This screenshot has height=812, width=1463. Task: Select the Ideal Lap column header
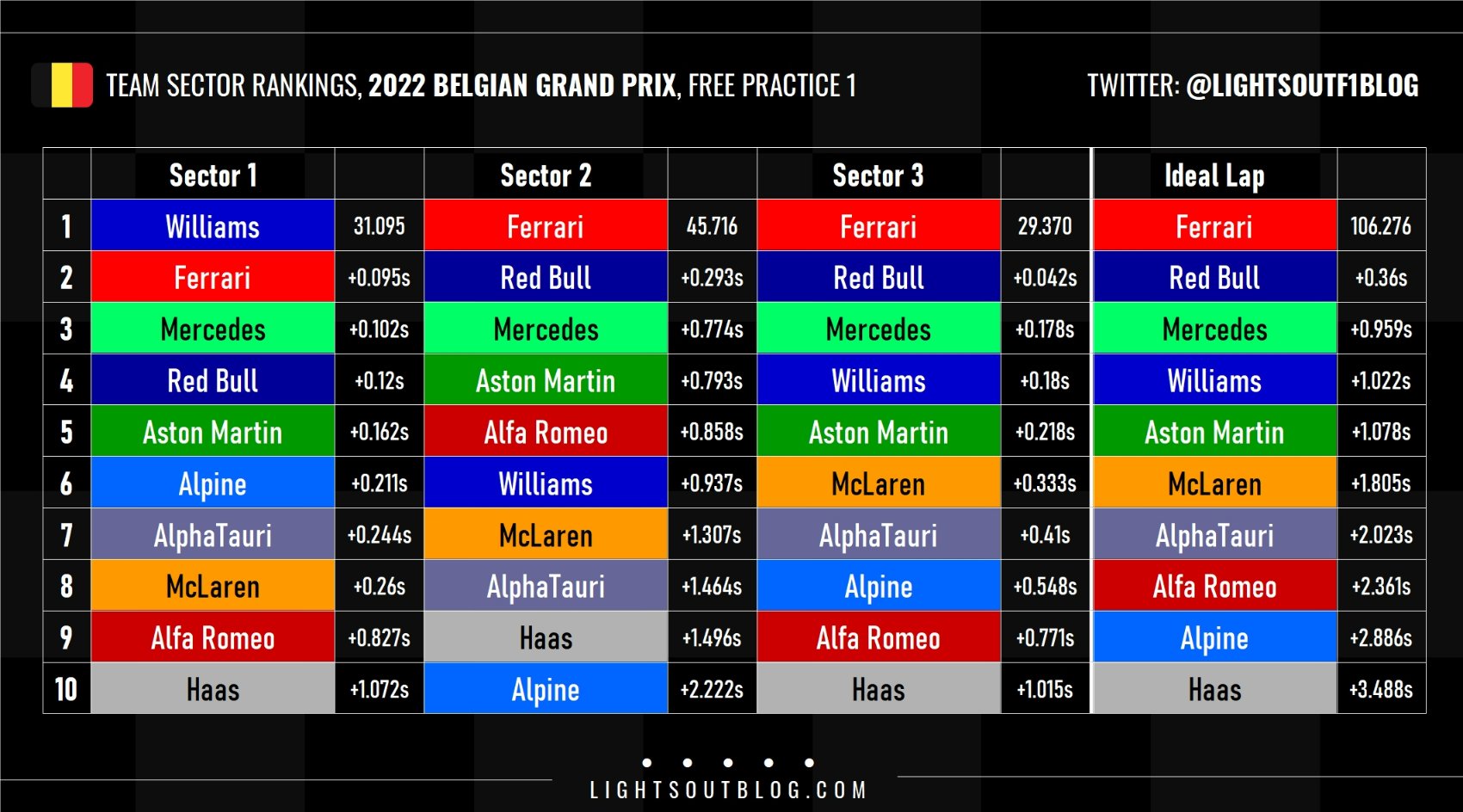tap(1213, 175)
